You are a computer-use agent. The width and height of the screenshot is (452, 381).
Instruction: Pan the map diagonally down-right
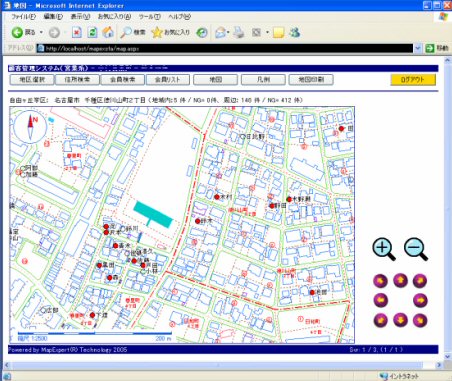tap(420, 320)
